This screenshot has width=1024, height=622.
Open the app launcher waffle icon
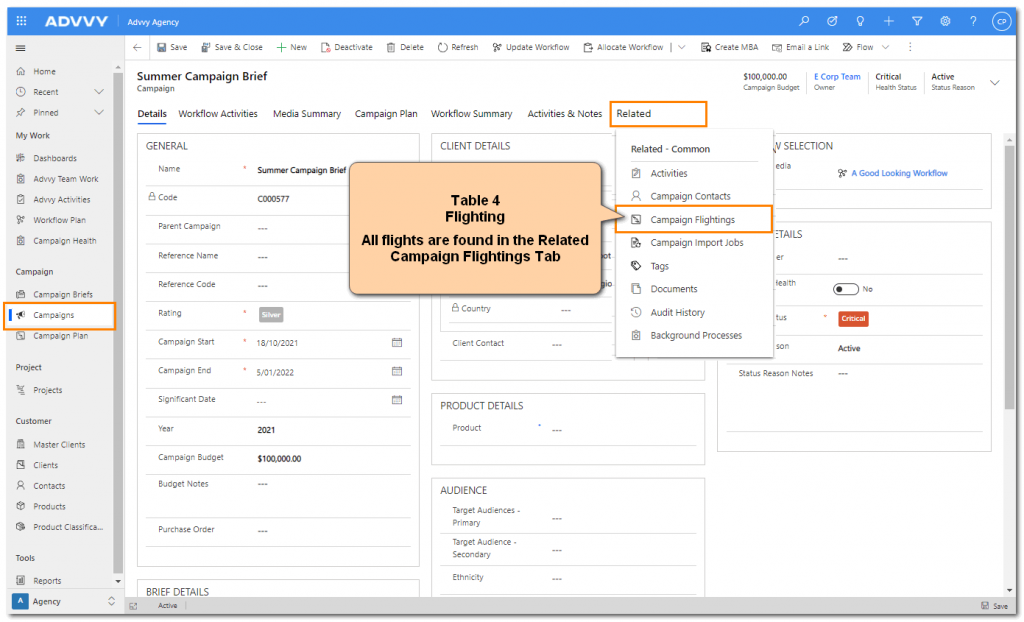pyautogui.click(x=22, y=21)
